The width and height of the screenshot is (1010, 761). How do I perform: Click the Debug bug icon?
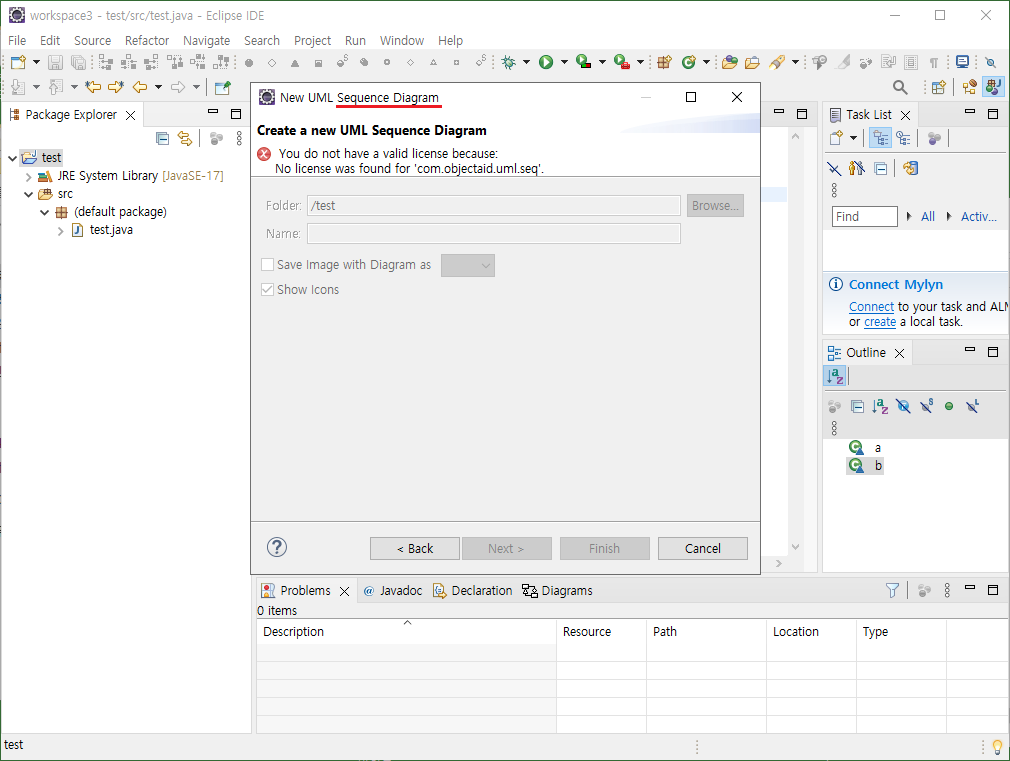coord(509,62)
